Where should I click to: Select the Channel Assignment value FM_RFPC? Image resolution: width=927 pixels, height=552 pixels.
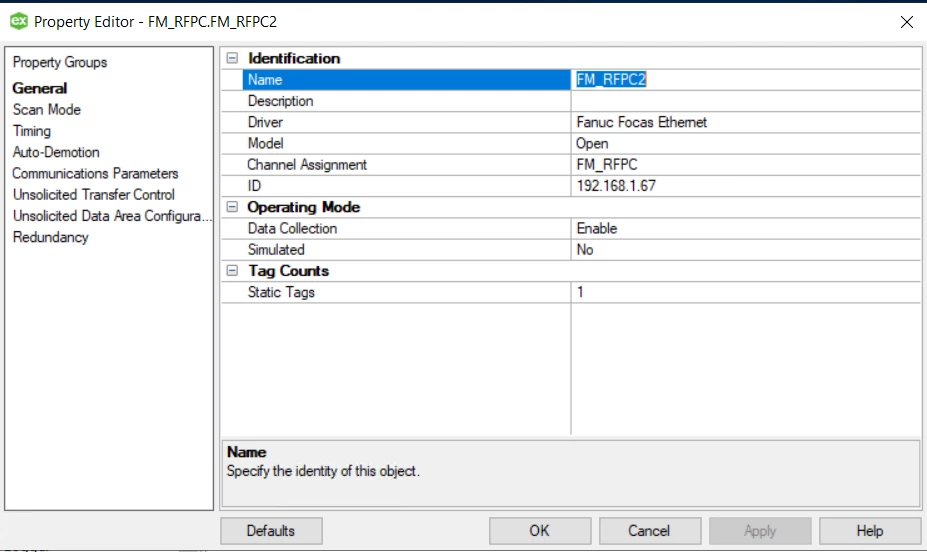[746, 165]
